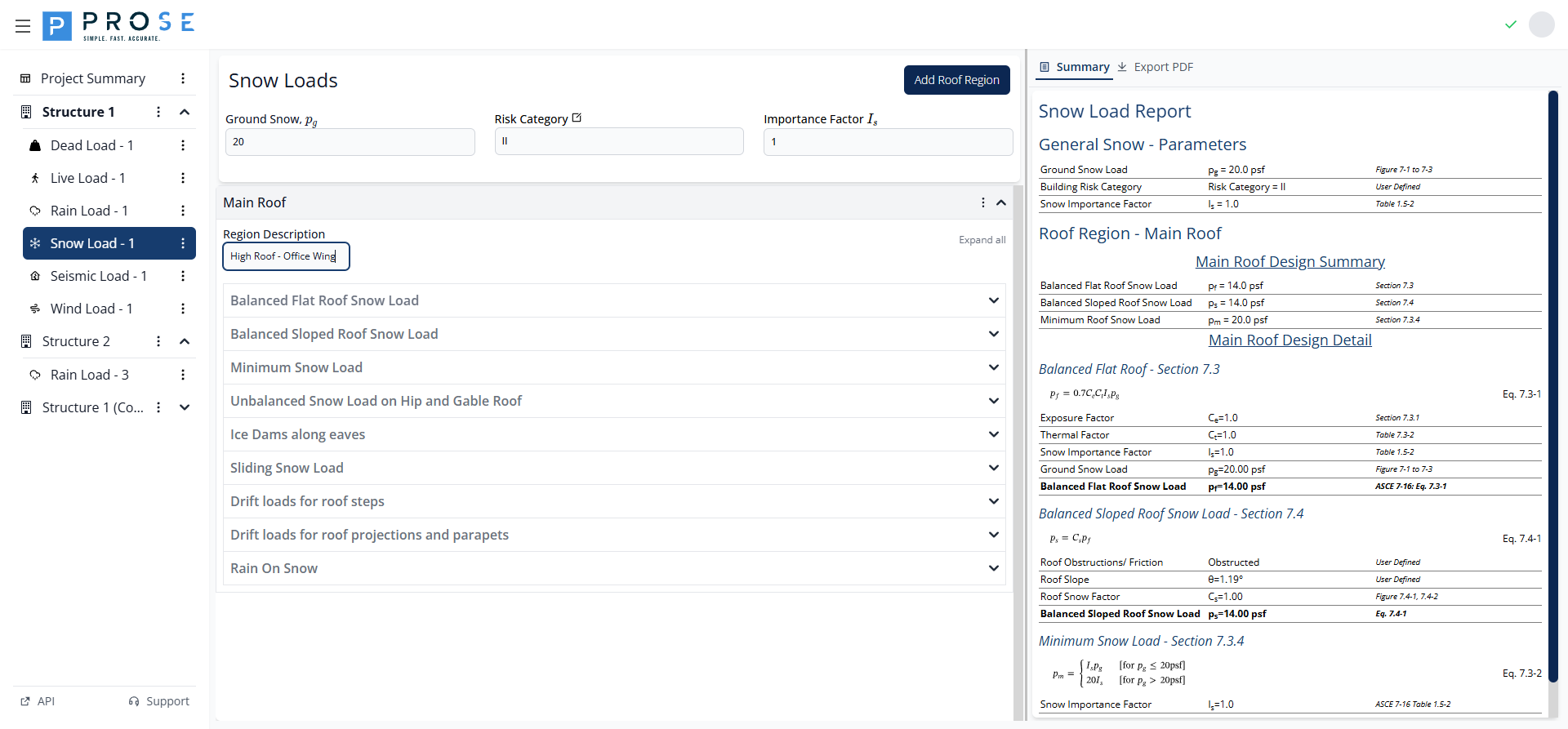Click the user avatar in the header
Viewport: 1568px width, 729px height.
(x=1541, y=24)
